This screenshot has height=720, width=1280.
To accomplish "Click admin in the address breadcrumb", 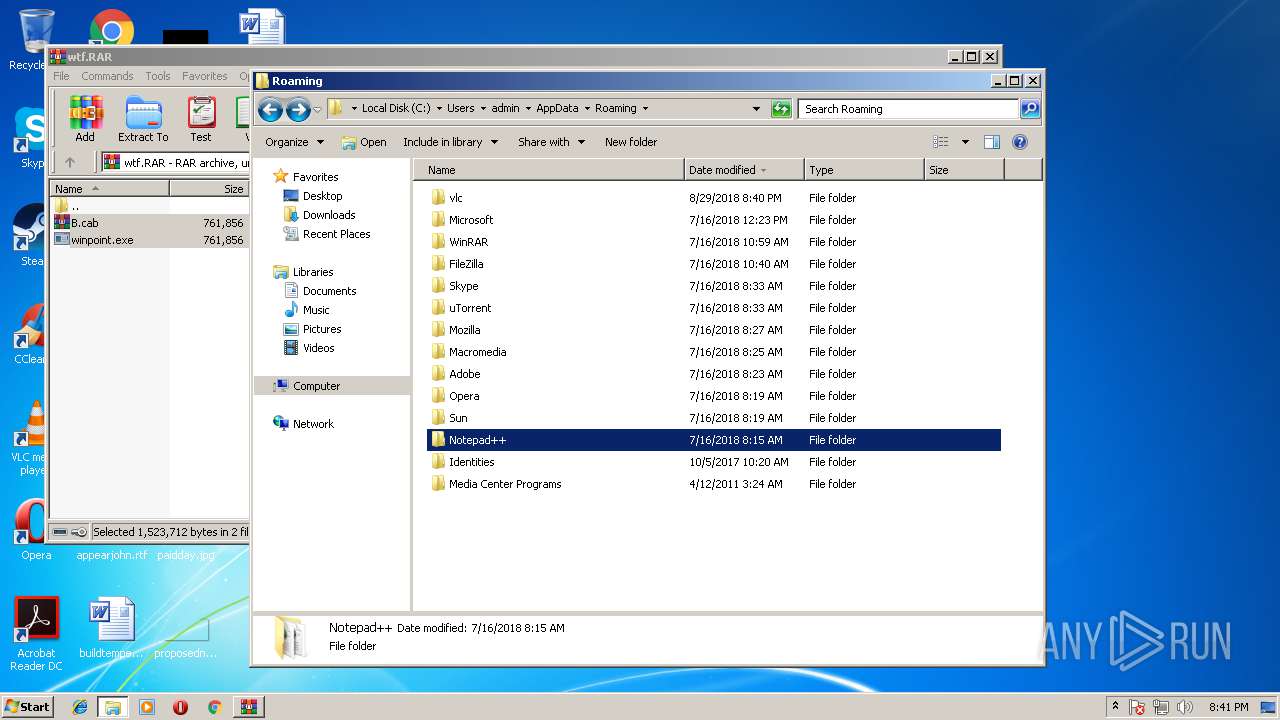I will (x=505, y=109).
